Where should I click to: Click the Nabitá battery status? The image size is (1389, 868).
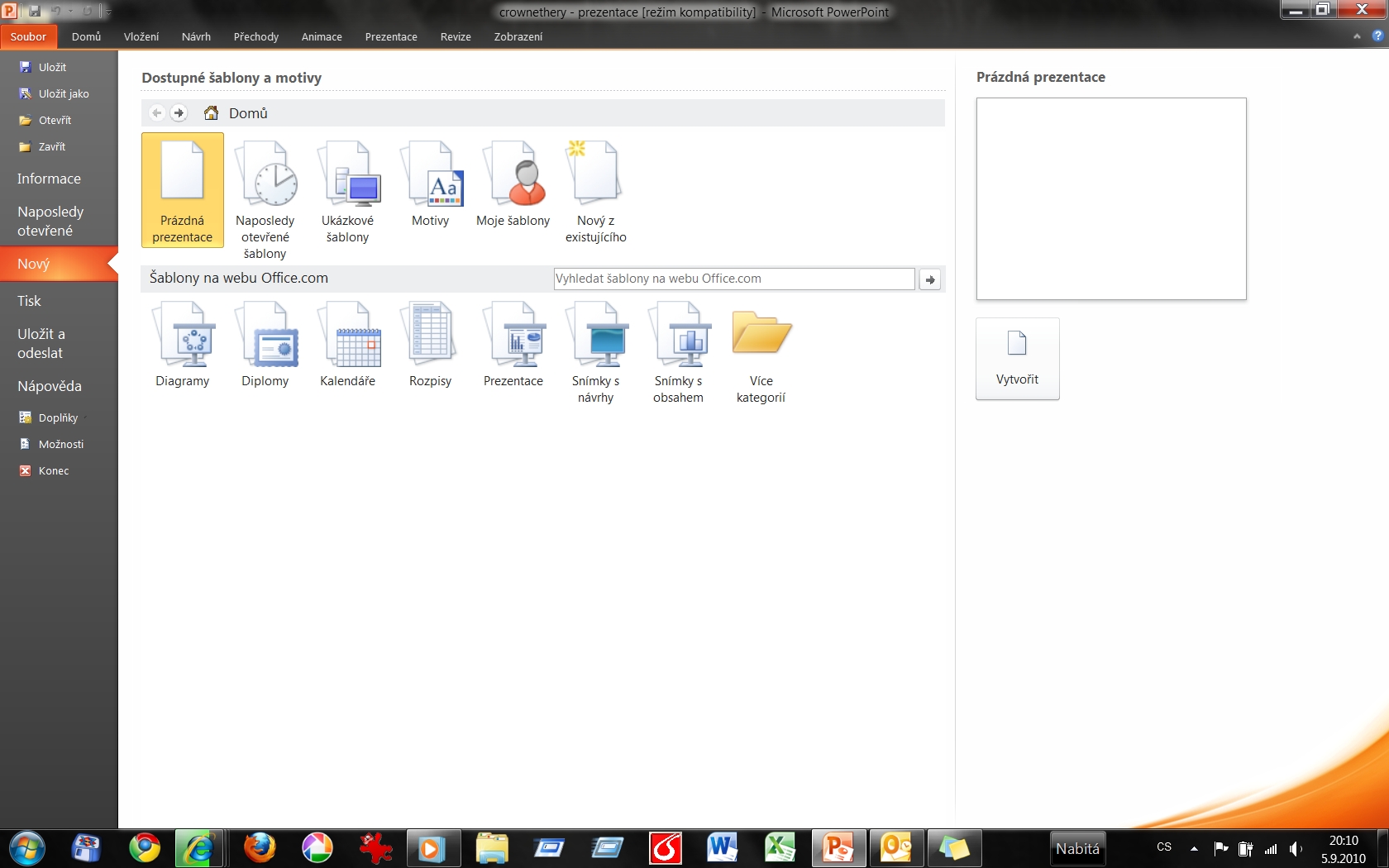point(1078,849)
